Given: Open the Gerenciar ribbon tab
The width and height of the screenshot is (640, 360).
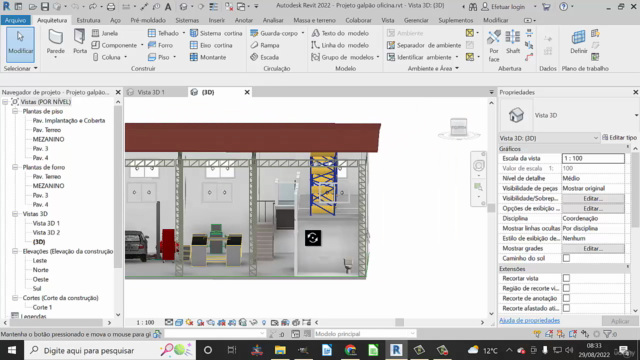Looking at the screenshot, I should [416, 20].
